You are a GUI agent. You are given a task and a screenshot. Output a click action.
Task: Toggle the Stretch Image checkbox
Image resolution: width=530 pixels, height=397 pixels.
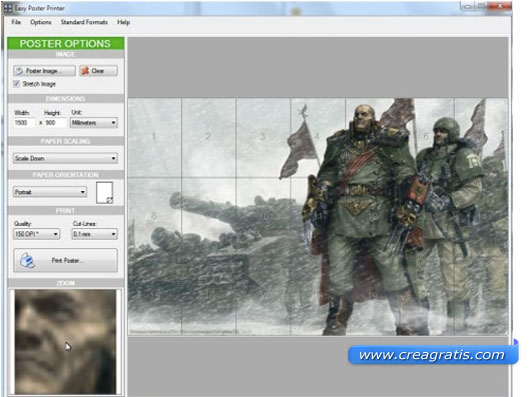(16, 83)
